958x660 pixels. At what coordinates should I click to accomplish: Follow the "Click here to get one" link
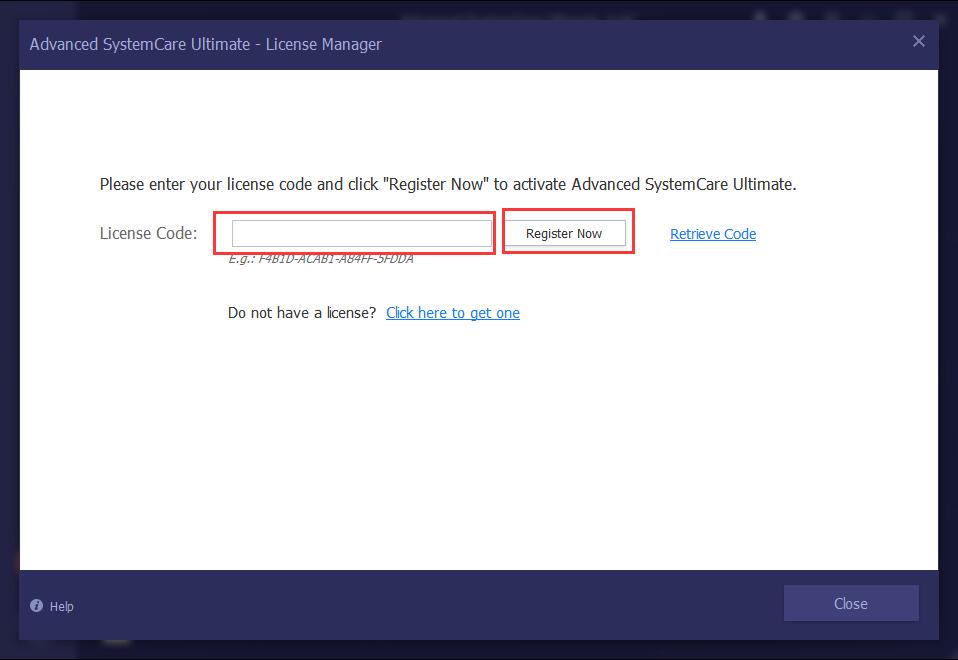click(x=453, y=313)
